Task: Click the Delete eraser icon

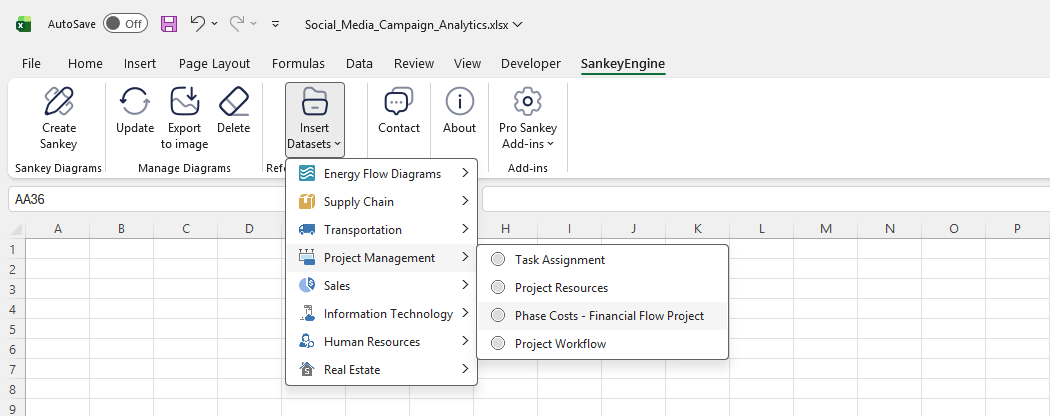Action: (x=234, y=102)
